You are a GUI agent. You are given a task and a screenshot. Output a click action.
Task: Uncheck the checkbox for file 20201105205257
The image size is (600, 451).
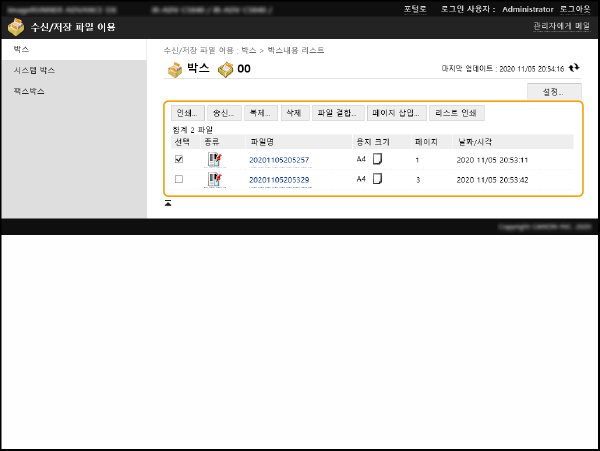point(179,160)
